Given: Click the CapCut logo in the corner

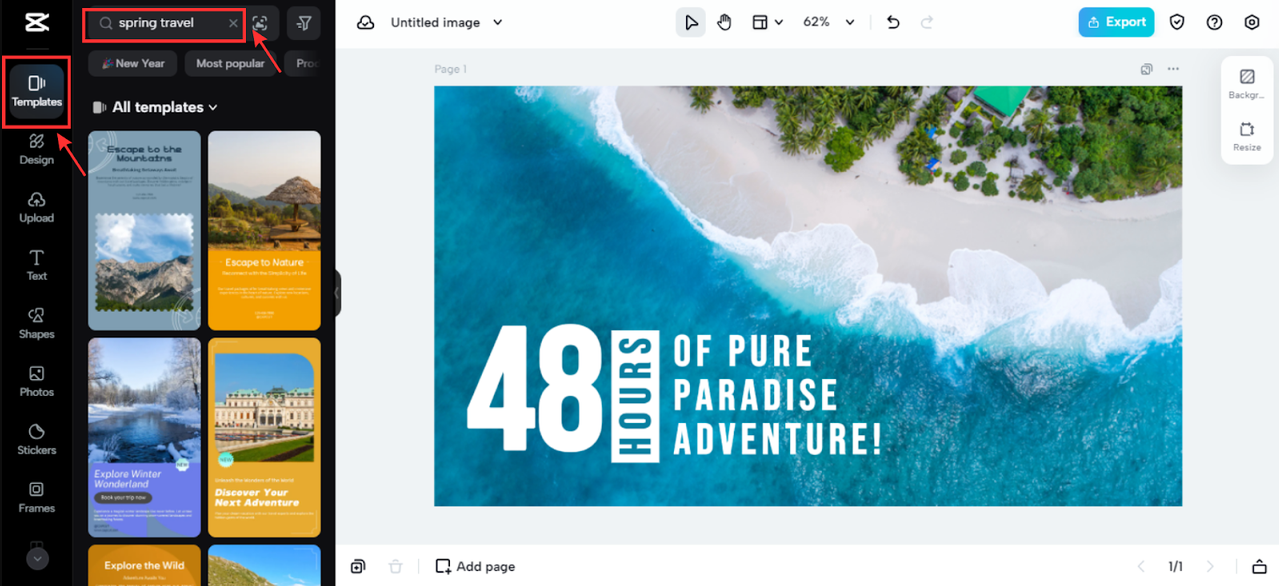Looking at the screenshot, I should (x=36, y=23).
